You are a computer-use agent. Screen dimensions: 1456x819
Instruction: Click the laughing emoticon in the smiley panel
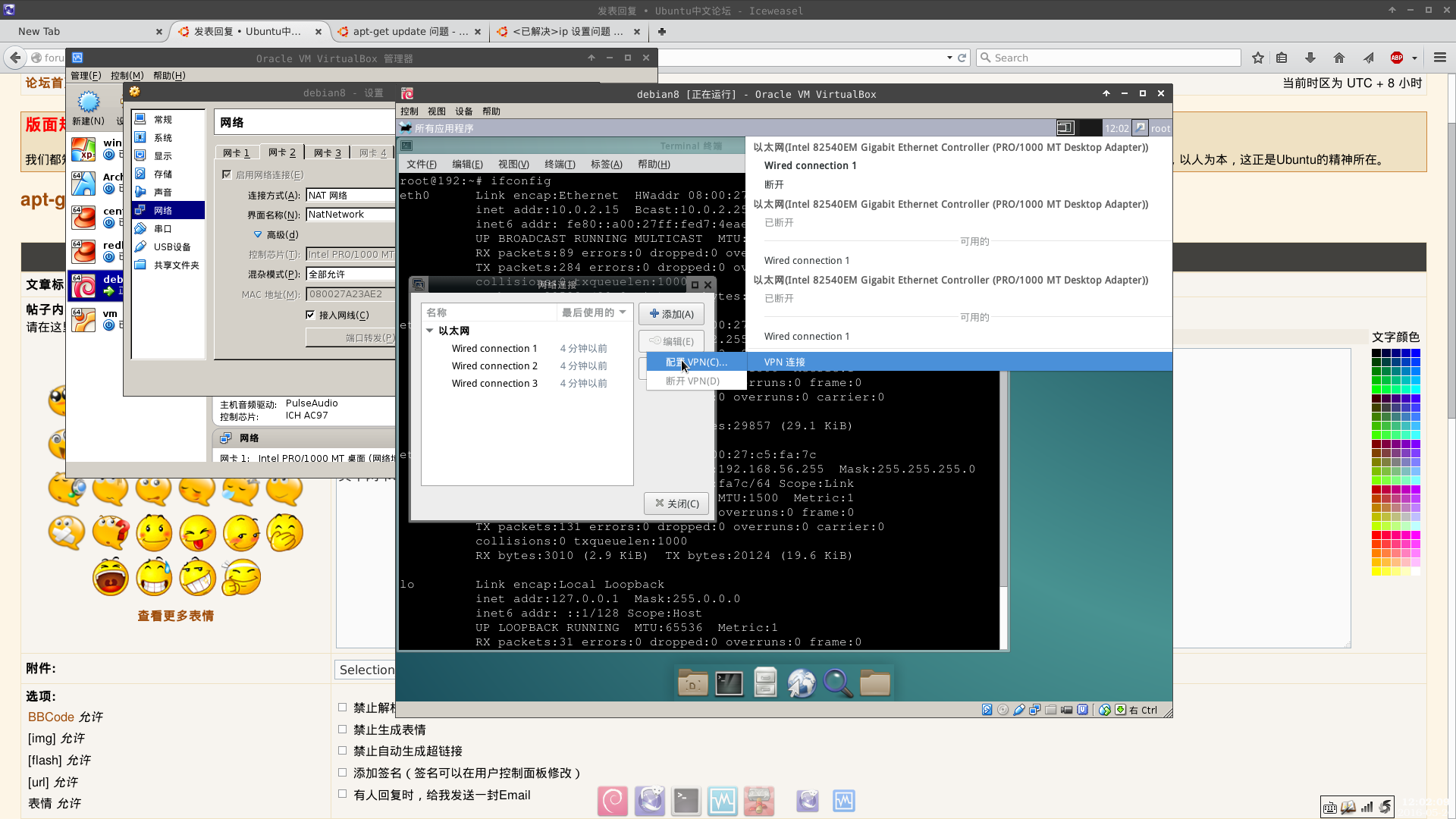[111, 577]
